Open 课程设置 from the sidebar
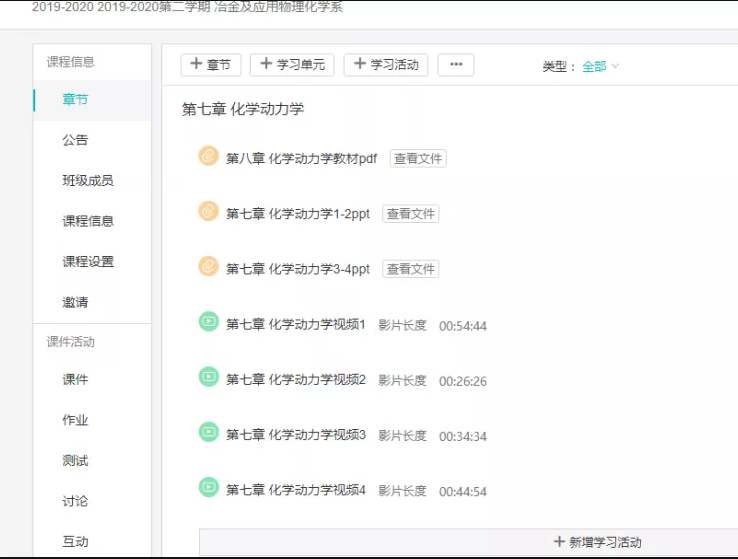 click(x=88, y=262)
